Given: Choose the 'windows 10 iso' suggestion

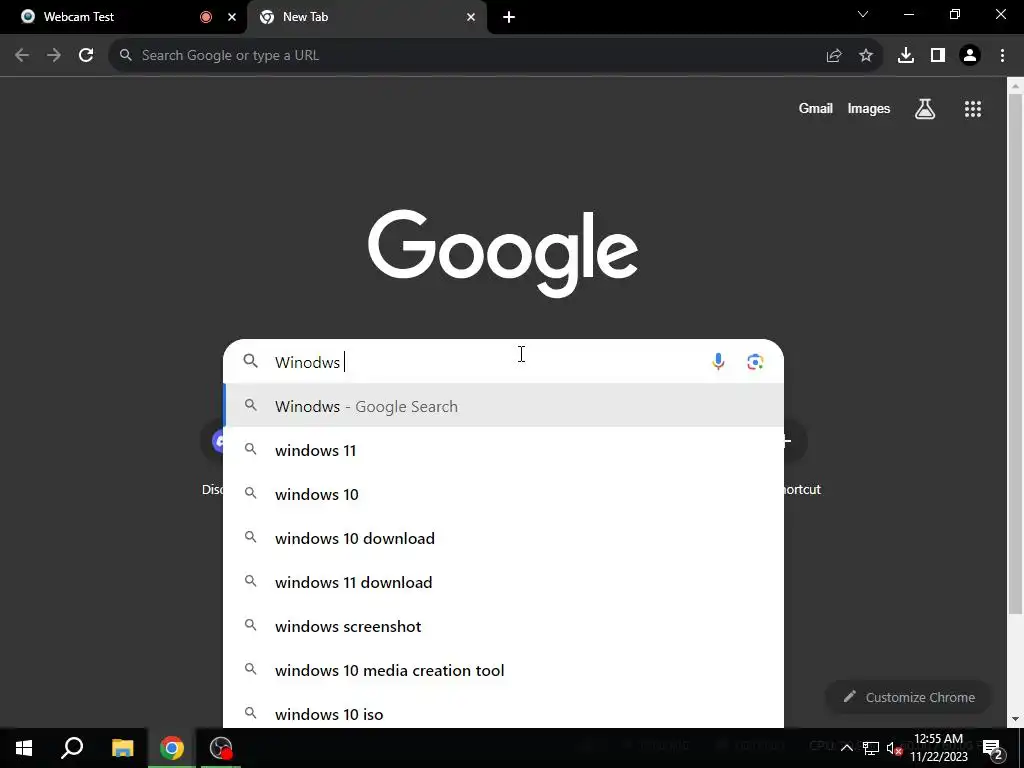Looking at the screenshot, I should 504,712.
